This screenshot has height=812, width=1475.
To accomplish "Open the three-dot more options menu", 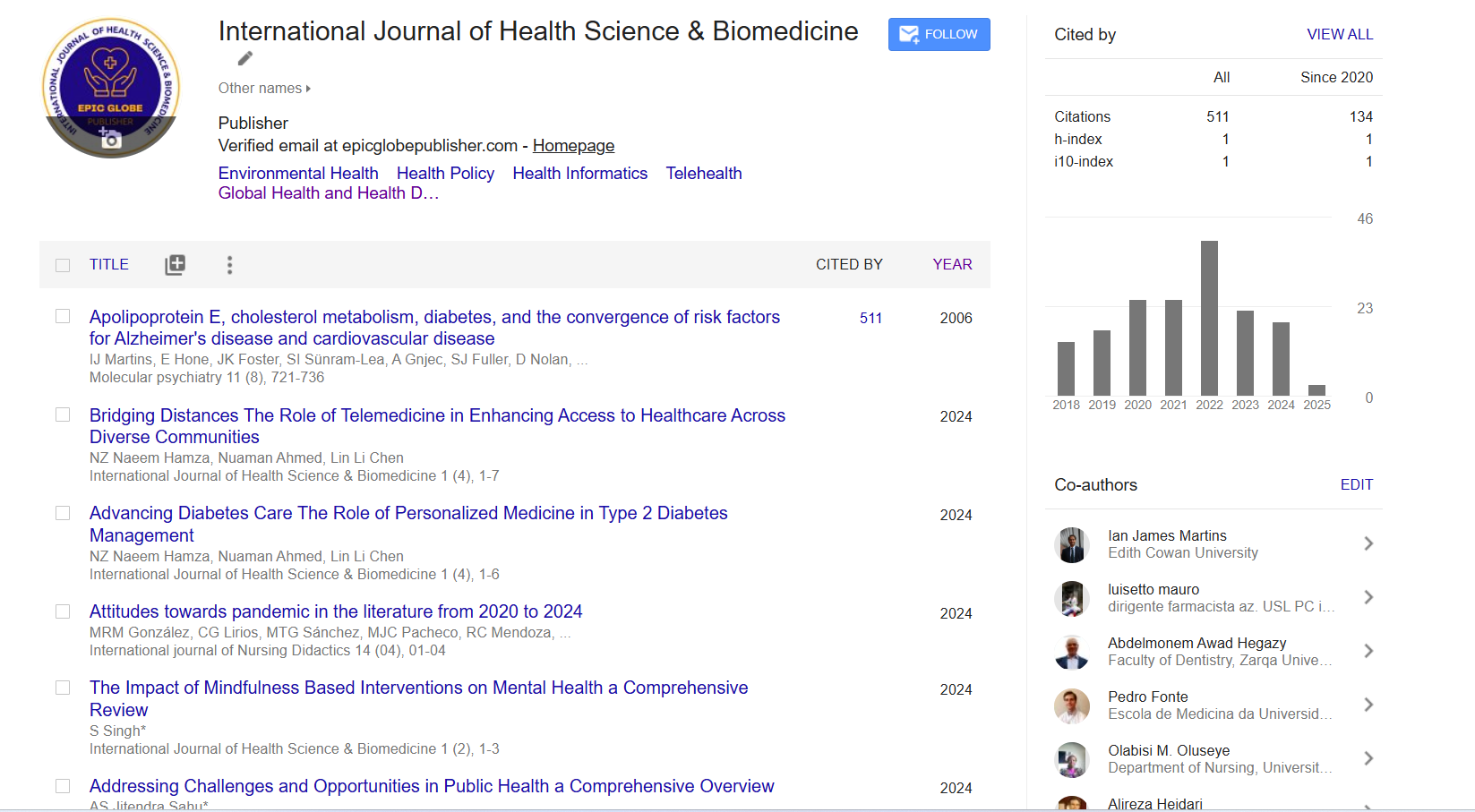I will pyautogui.click(x=230, y=265).
